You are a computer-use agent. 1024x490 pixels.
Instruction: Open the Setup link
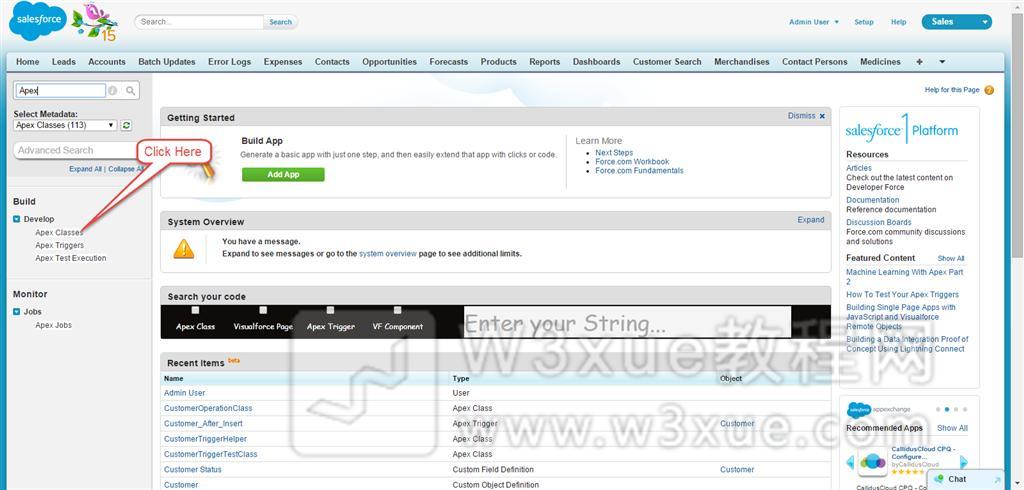click(863, 22)
